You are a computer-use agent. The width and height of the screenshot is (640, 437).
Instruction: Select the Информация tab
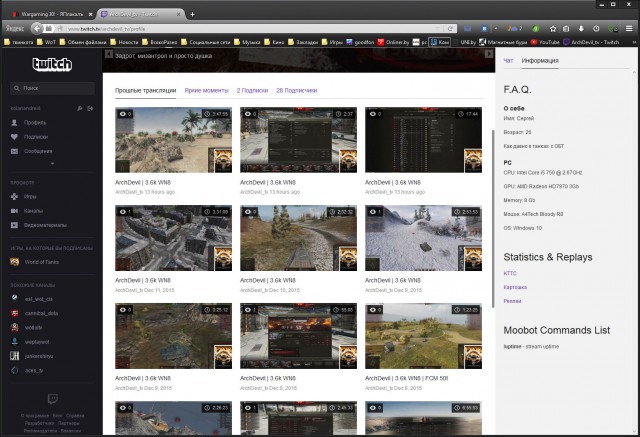tap(540, 60)
